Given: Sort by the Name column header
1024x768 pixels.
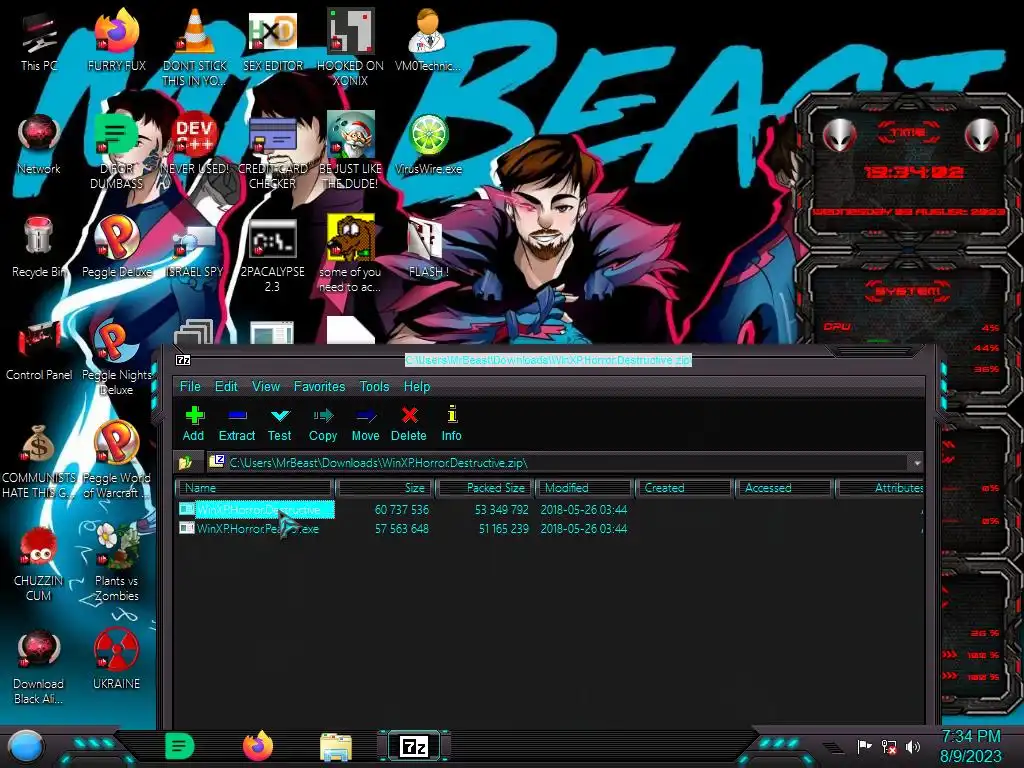Looking at the screenshot, I should pos(255,488).
